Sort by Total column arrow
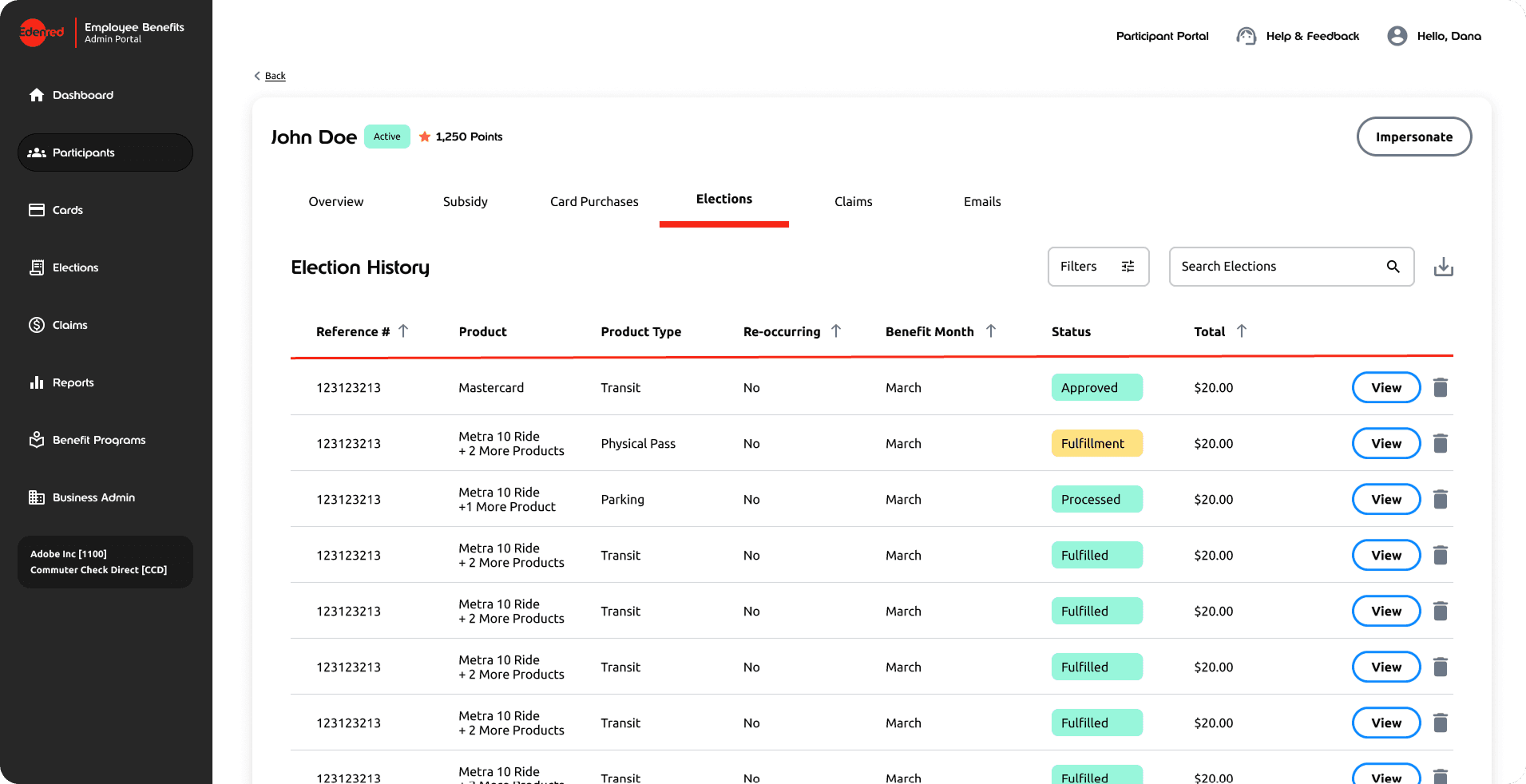 [1242, 331]
